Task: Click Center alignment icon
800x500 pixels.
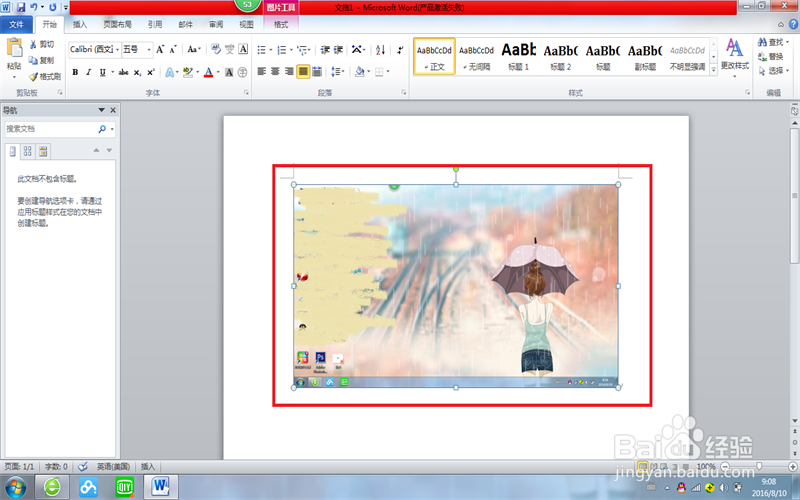Action: (x=276, y=72)
